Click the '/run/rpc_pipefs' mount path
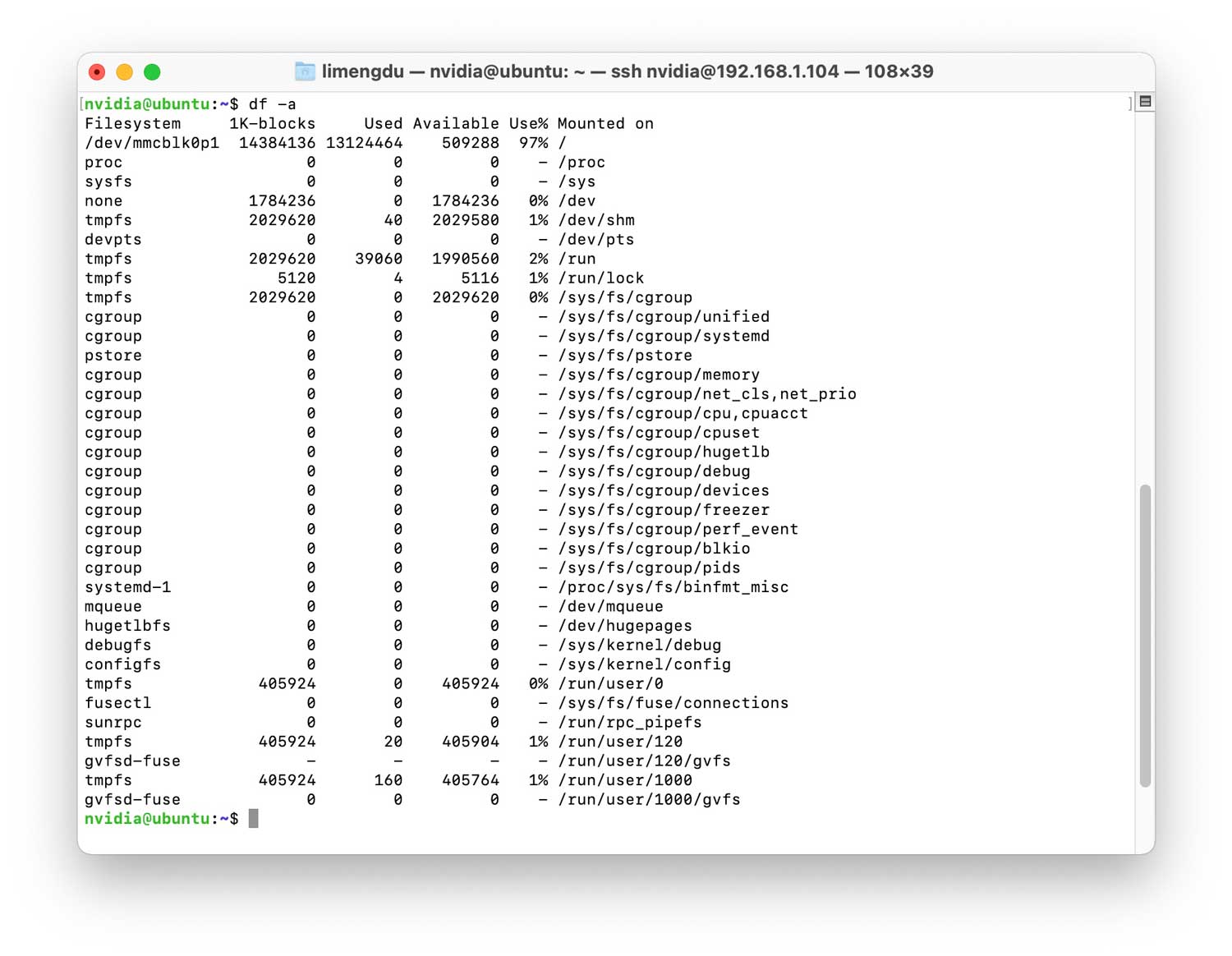 [x=630, y=723]
